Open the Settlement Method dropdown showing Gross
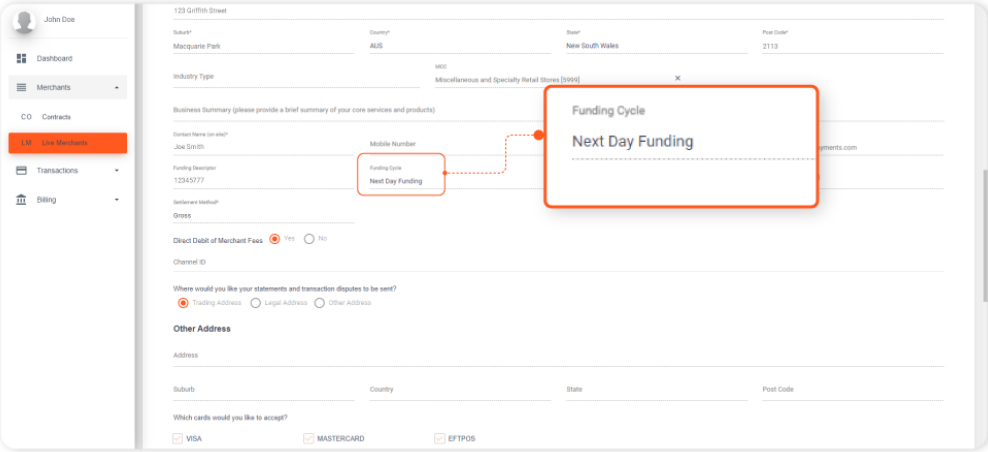The image size is (988, 452). [263, 212]
